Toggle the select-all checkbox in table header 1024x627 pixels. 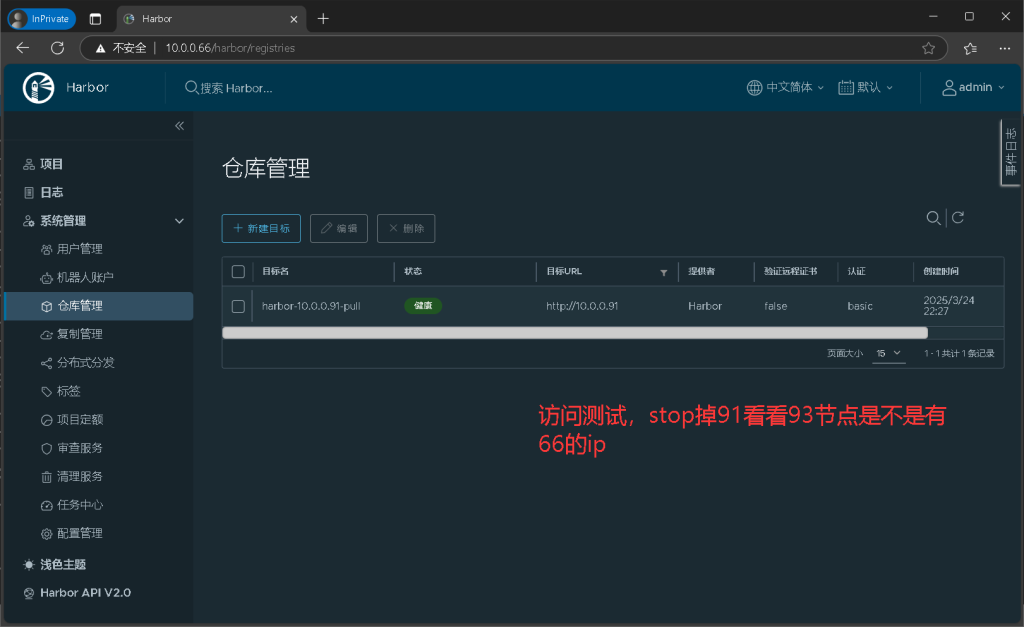(x=238, y=271)
